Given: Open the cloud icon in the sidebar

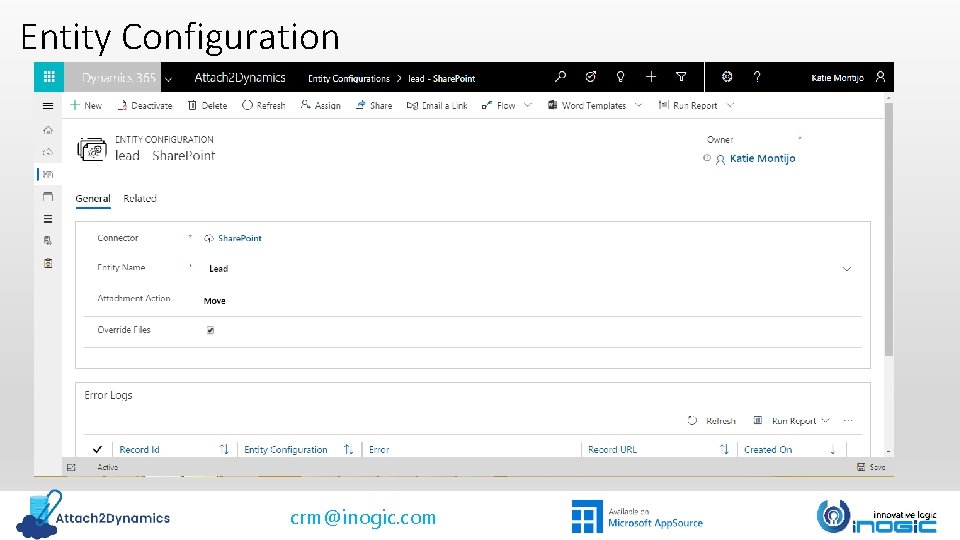Looking at the screenshot, I should click(x=48, y=152).
